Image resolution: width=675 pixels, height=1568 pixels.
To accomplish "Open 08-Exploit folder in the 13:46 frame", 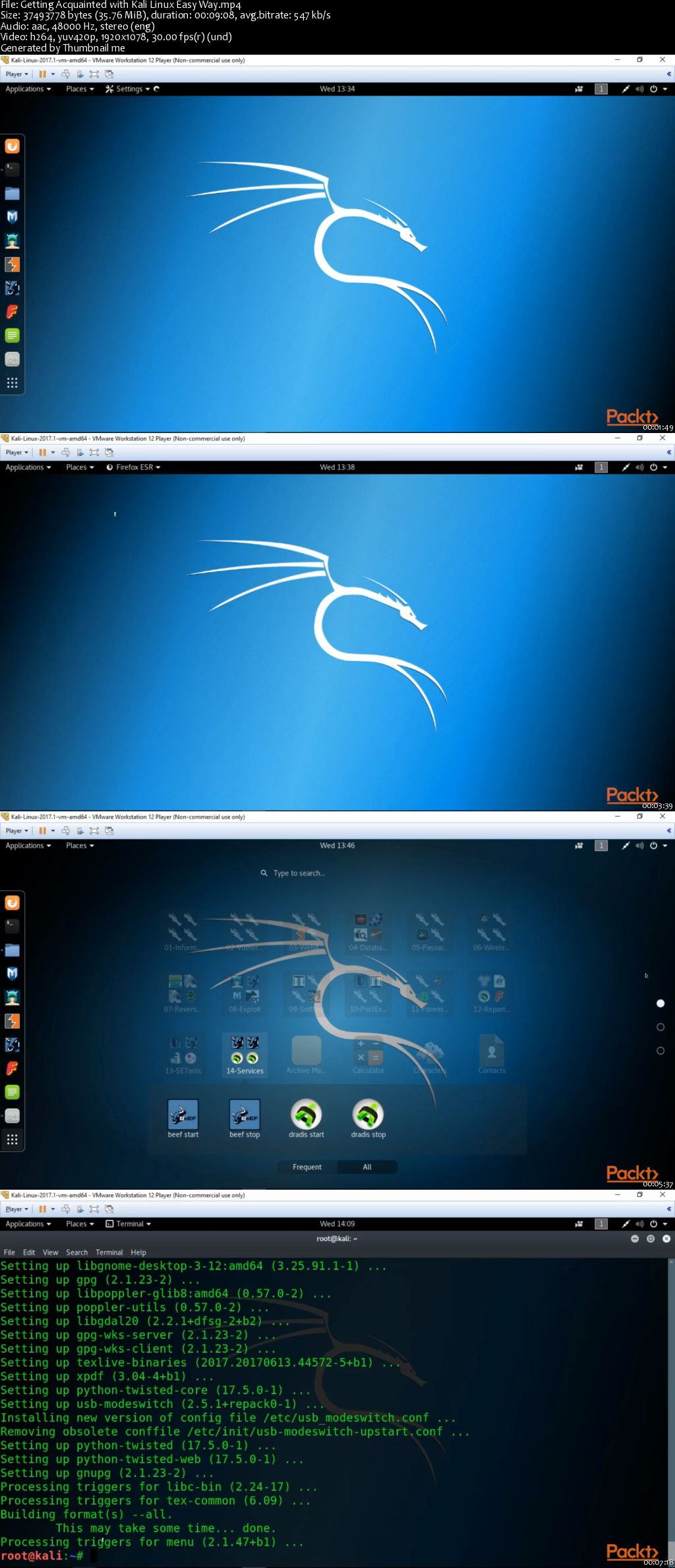I will point(245,993).
